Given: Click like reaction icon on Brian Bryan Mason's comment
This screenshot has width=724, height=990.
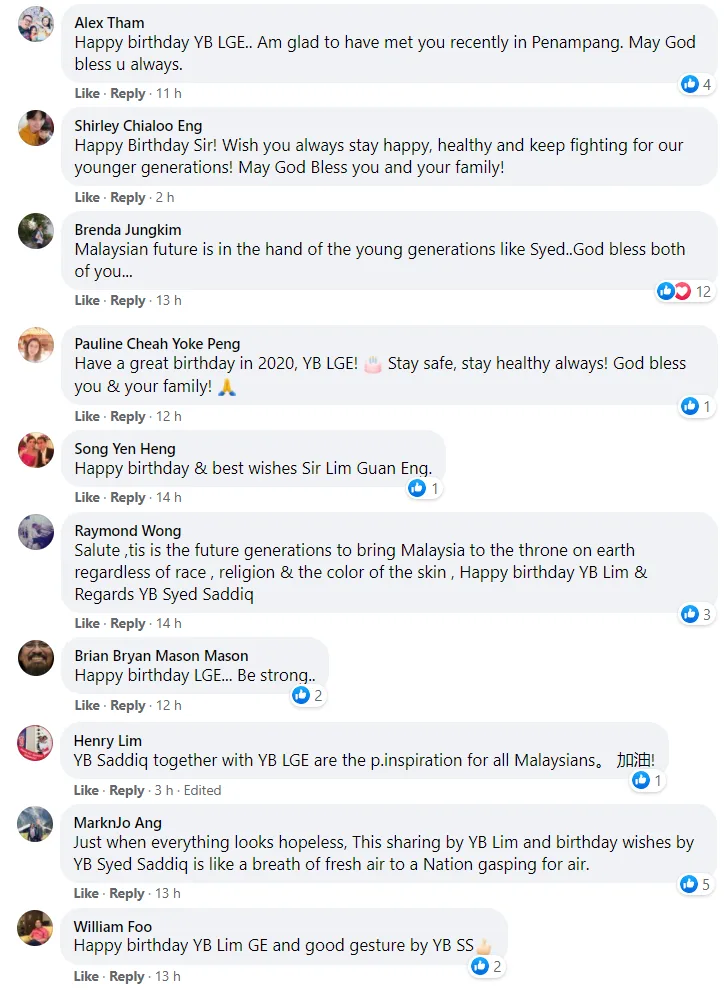Looking at the screenshot, I should click(x=301, y=695).
